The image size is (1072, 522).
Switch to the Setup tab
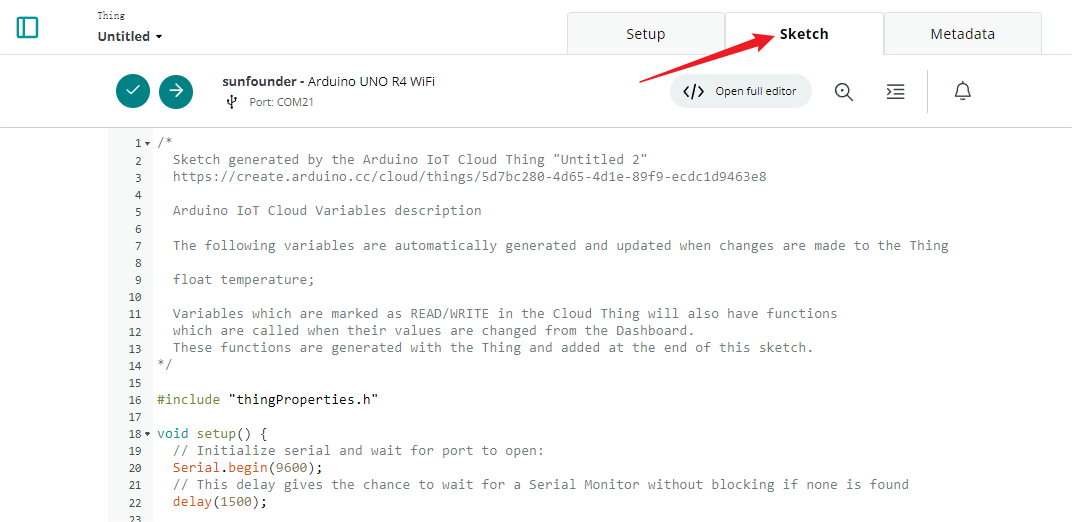[x=645, y=33]
